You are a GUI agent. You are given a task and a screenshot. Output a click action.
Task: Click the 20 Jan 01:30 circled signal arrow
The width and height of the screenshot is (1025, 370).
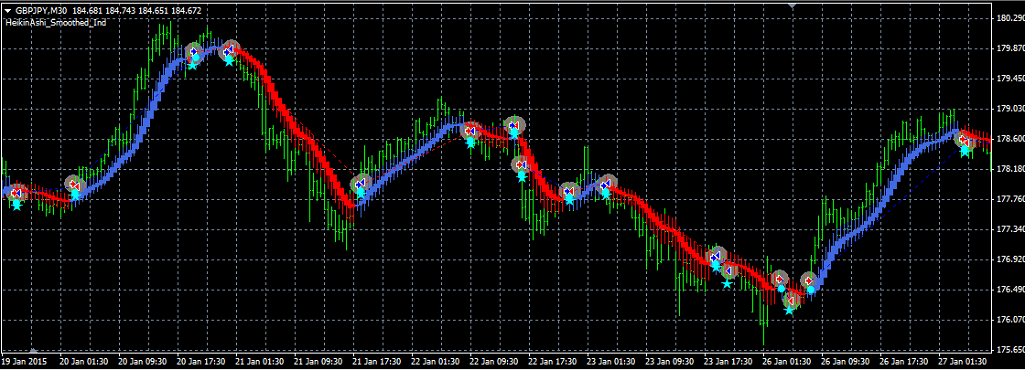[75, 184]
